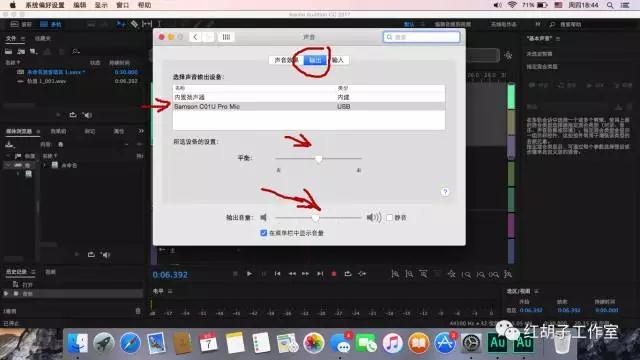This screenshot has width=640, height=360.
Task: Select the 输出 output tab
Action: pyautogui.click(x=315, y=60)
